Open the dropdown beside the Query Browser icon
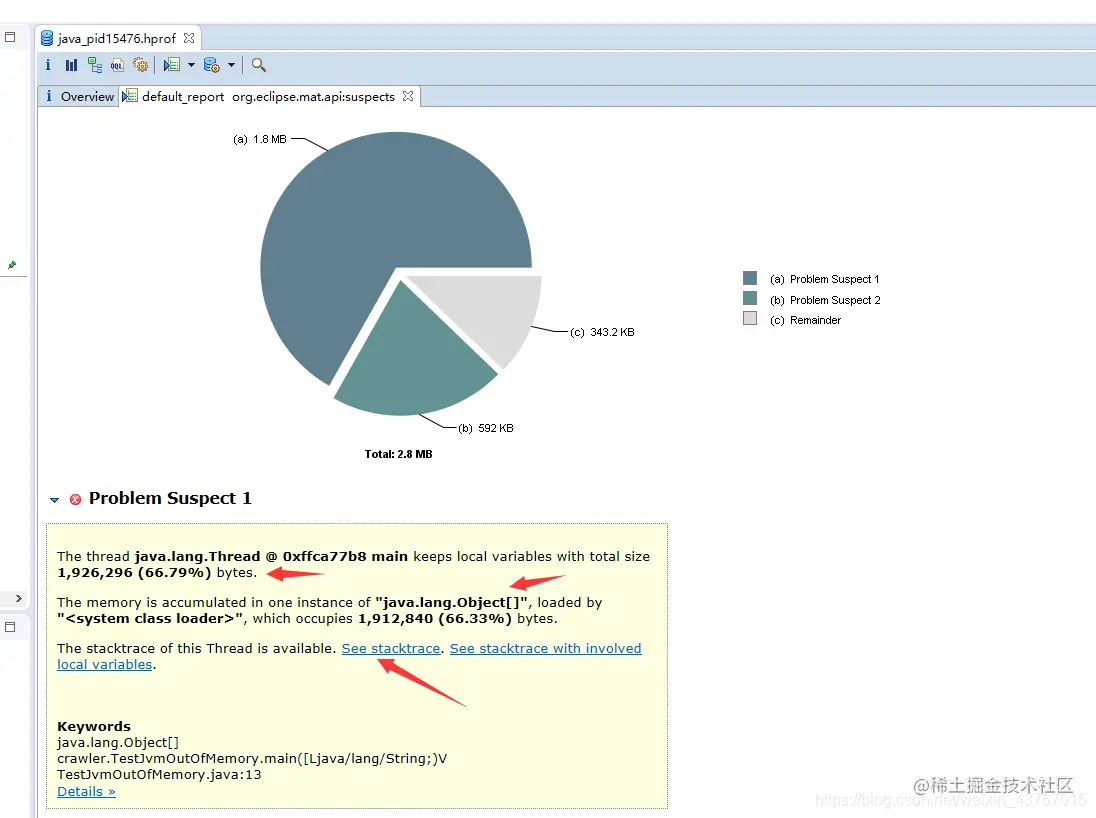Viewport: 1096px width, 818px height. [x=232, y=64]
